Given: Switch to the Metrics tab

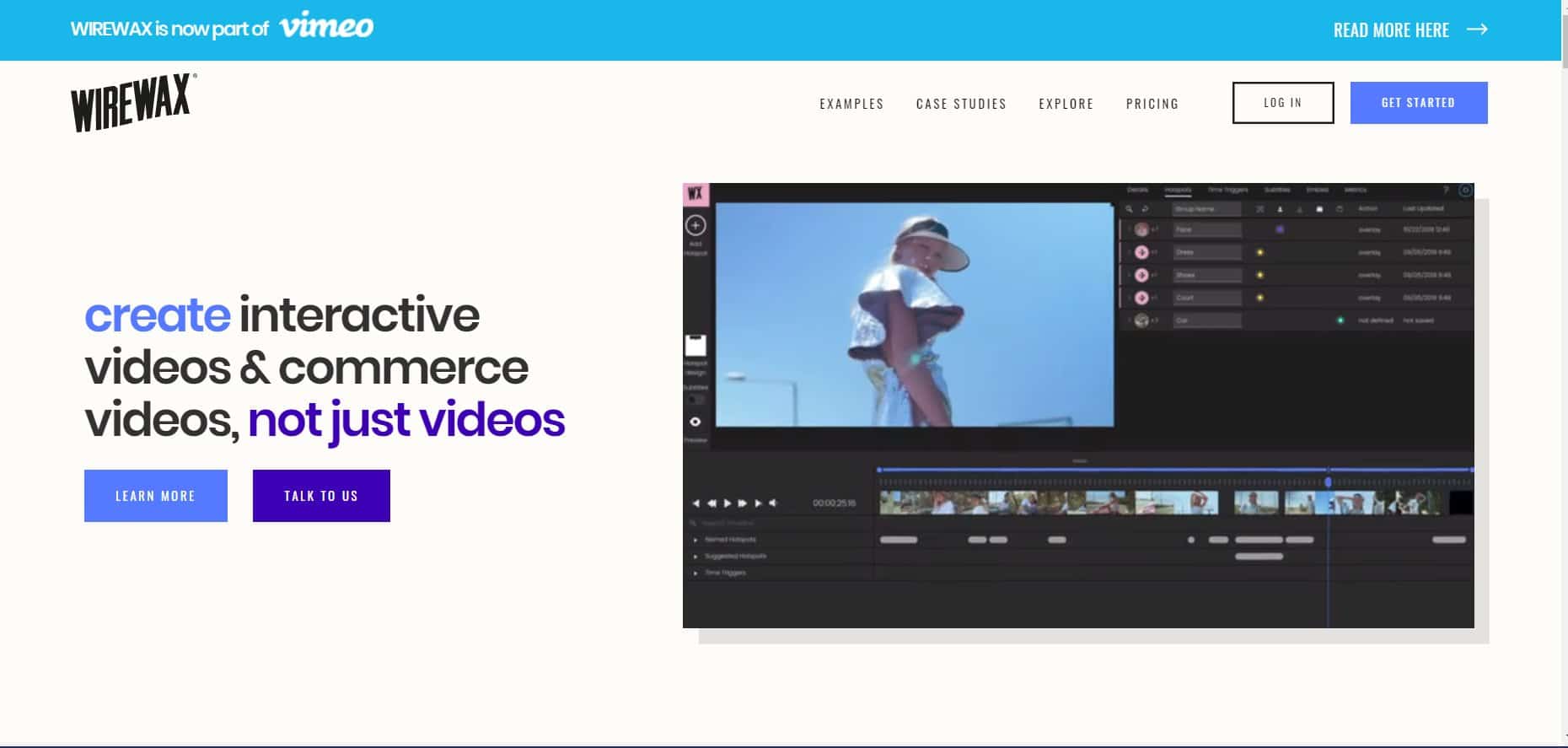Looking at the screenshot, I should [x=1356, y=190].
